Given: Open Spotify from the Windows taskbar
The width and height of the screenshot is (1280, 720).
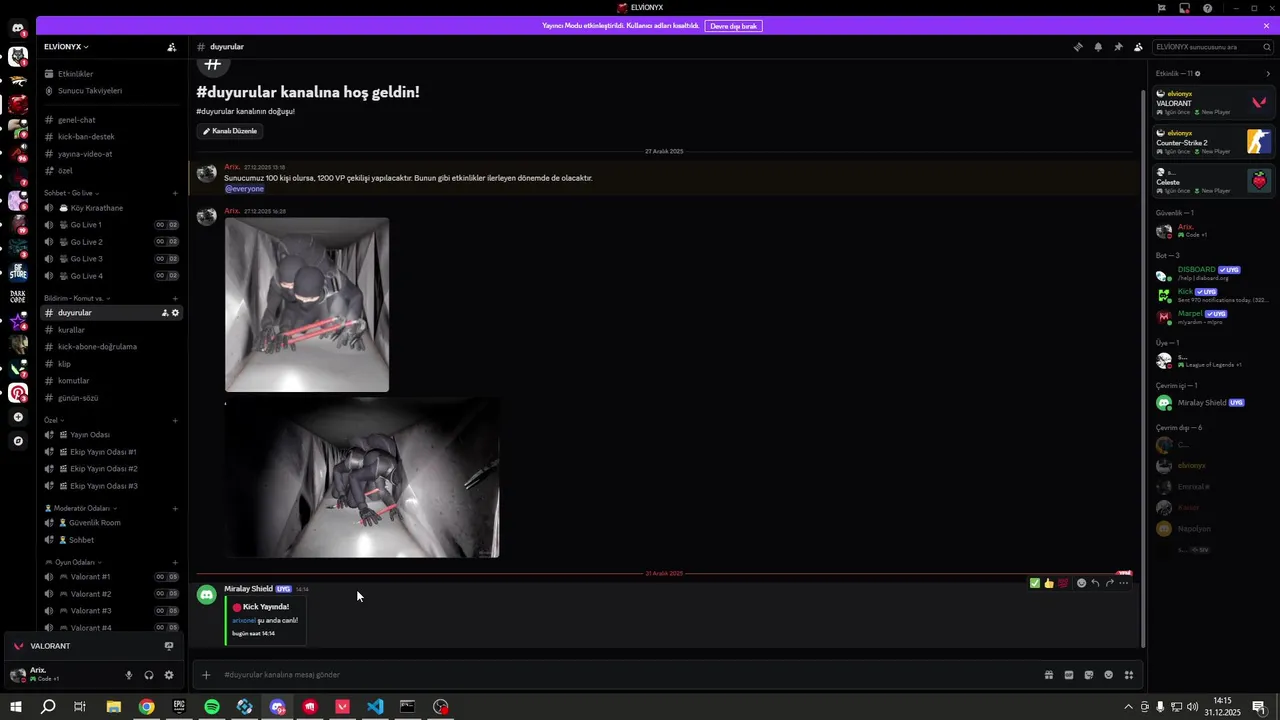Looking at the screenshot, I should pyautogui.click(x=212, y=707).
